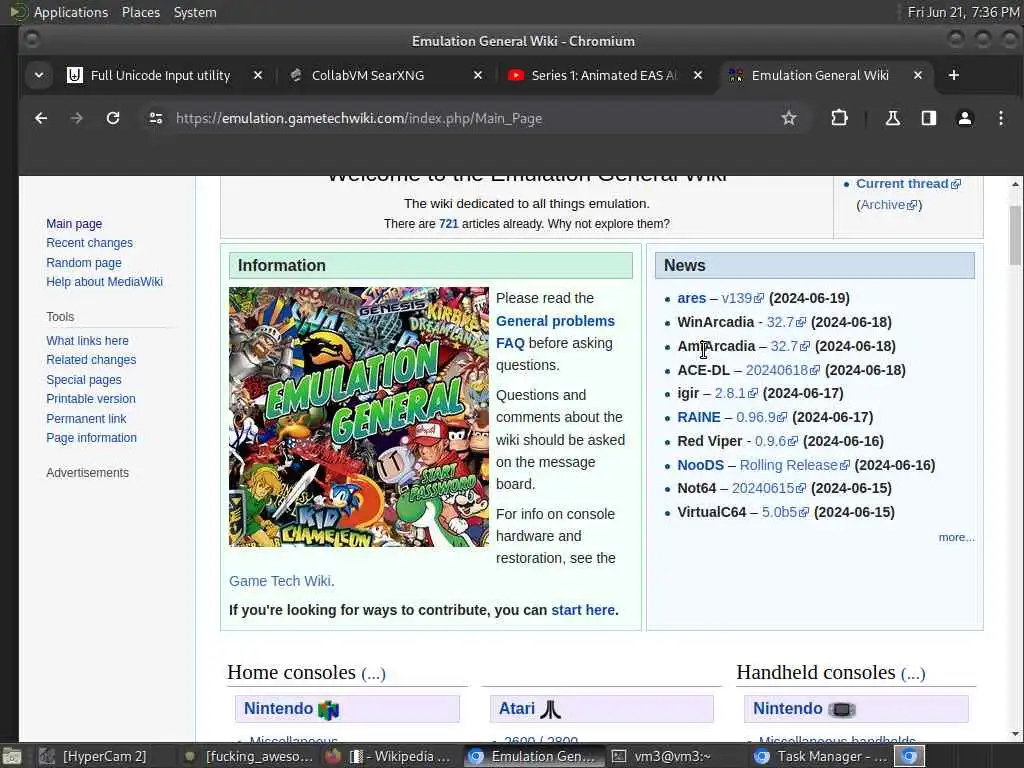Go to a Random page
The image size is (1024, 768).
coord(84,263)
